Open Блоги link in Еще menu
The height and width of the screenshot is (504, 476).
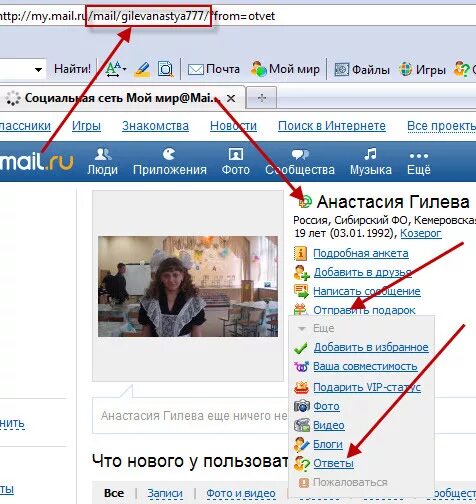(x=328, y=444)
